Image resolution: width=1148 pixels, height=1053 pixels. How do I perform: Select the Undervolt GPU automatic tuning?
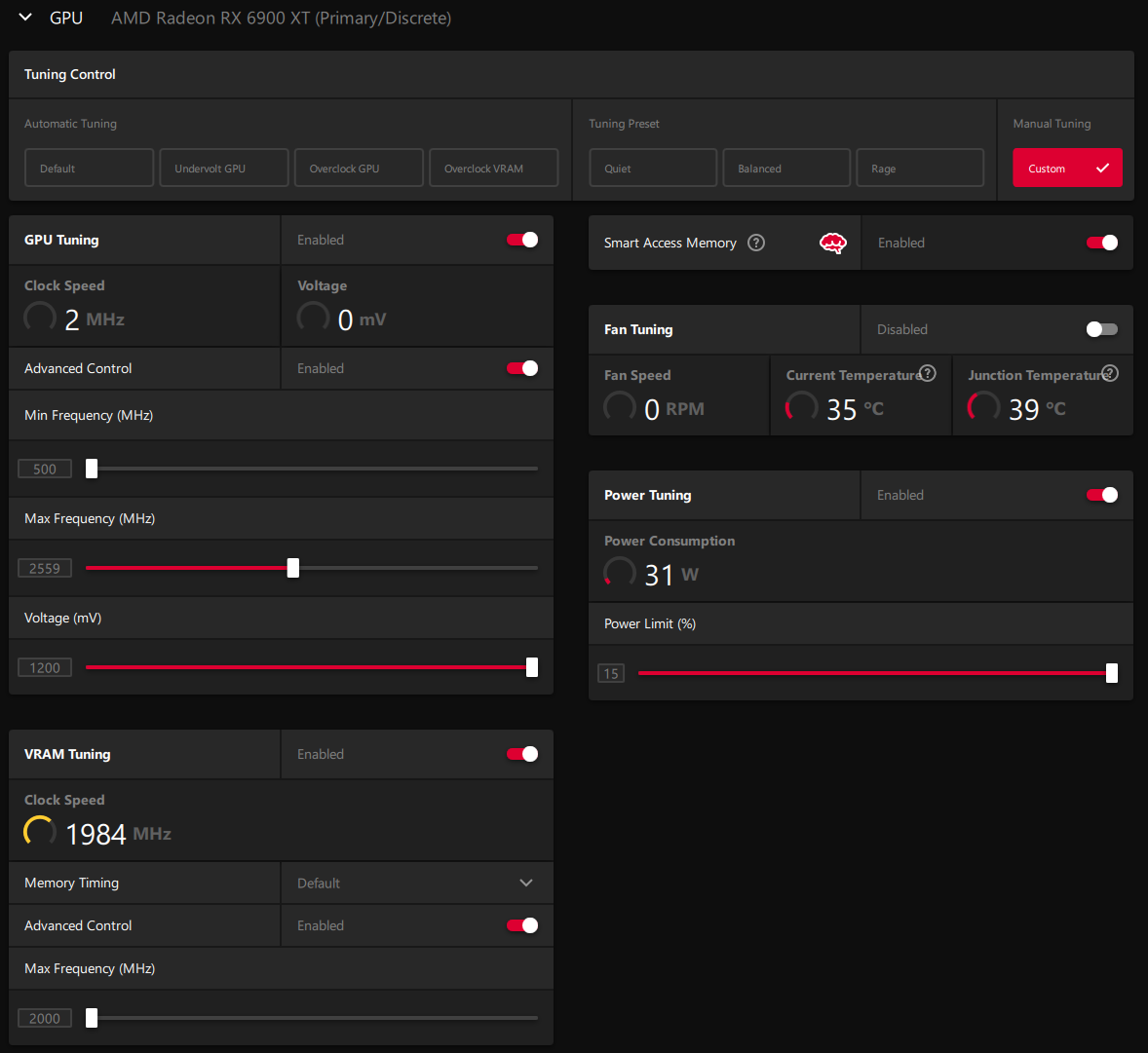click(x=224, y=168)
